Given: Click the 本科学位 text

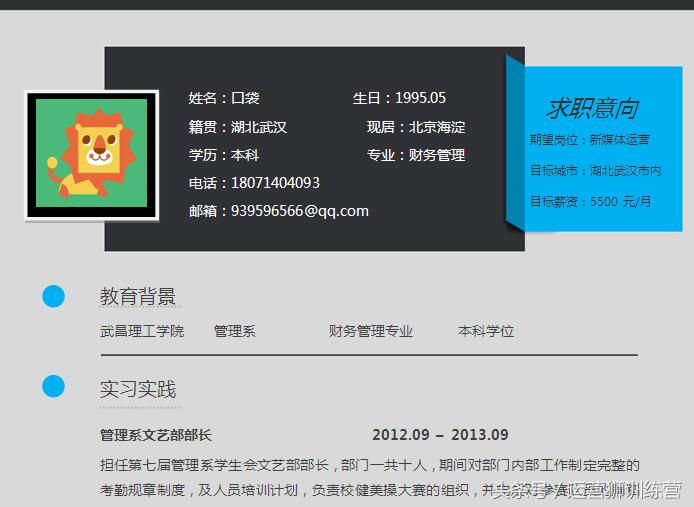Looking at the screenshot, I should (x=486, y=331).
